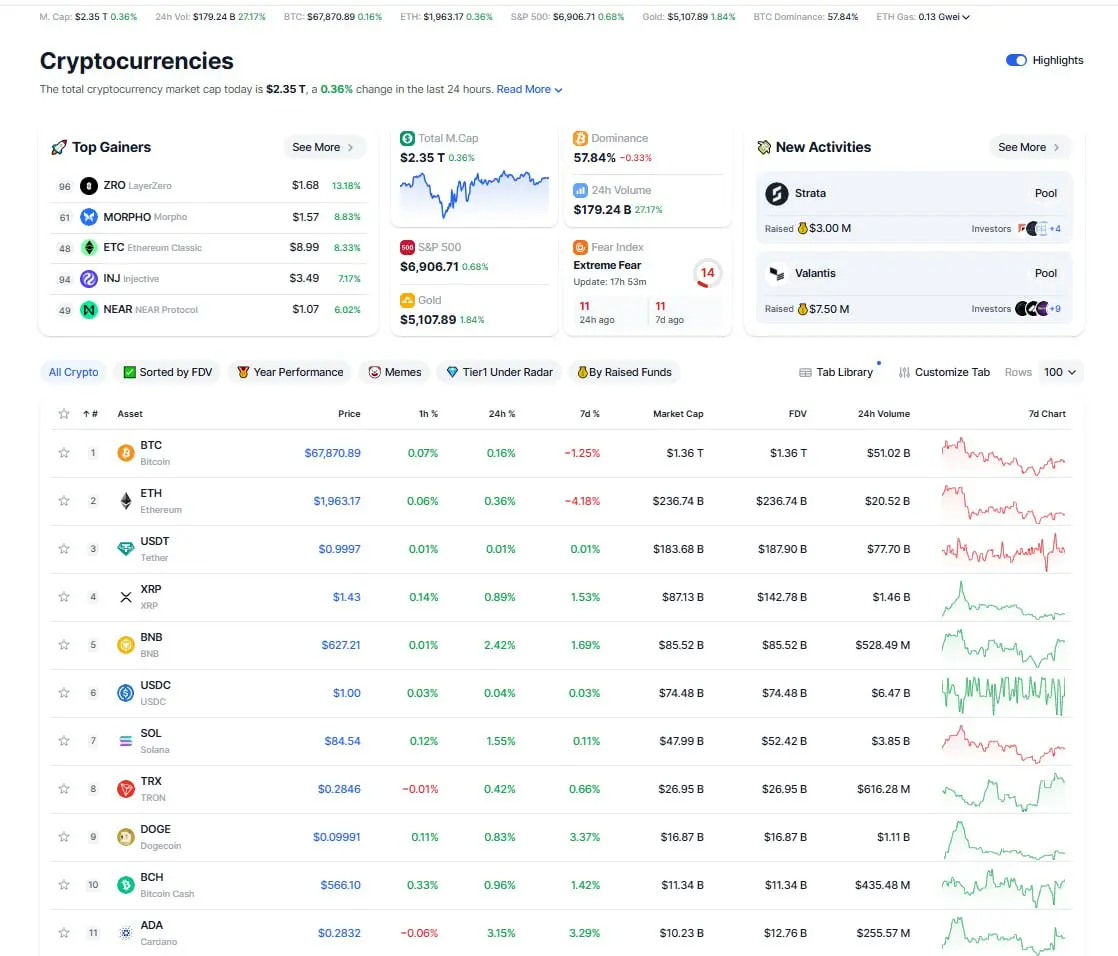This screenshot has height=956, width=1118.
Task: Star XRP as favorite
Action: [x=64, y=597]
